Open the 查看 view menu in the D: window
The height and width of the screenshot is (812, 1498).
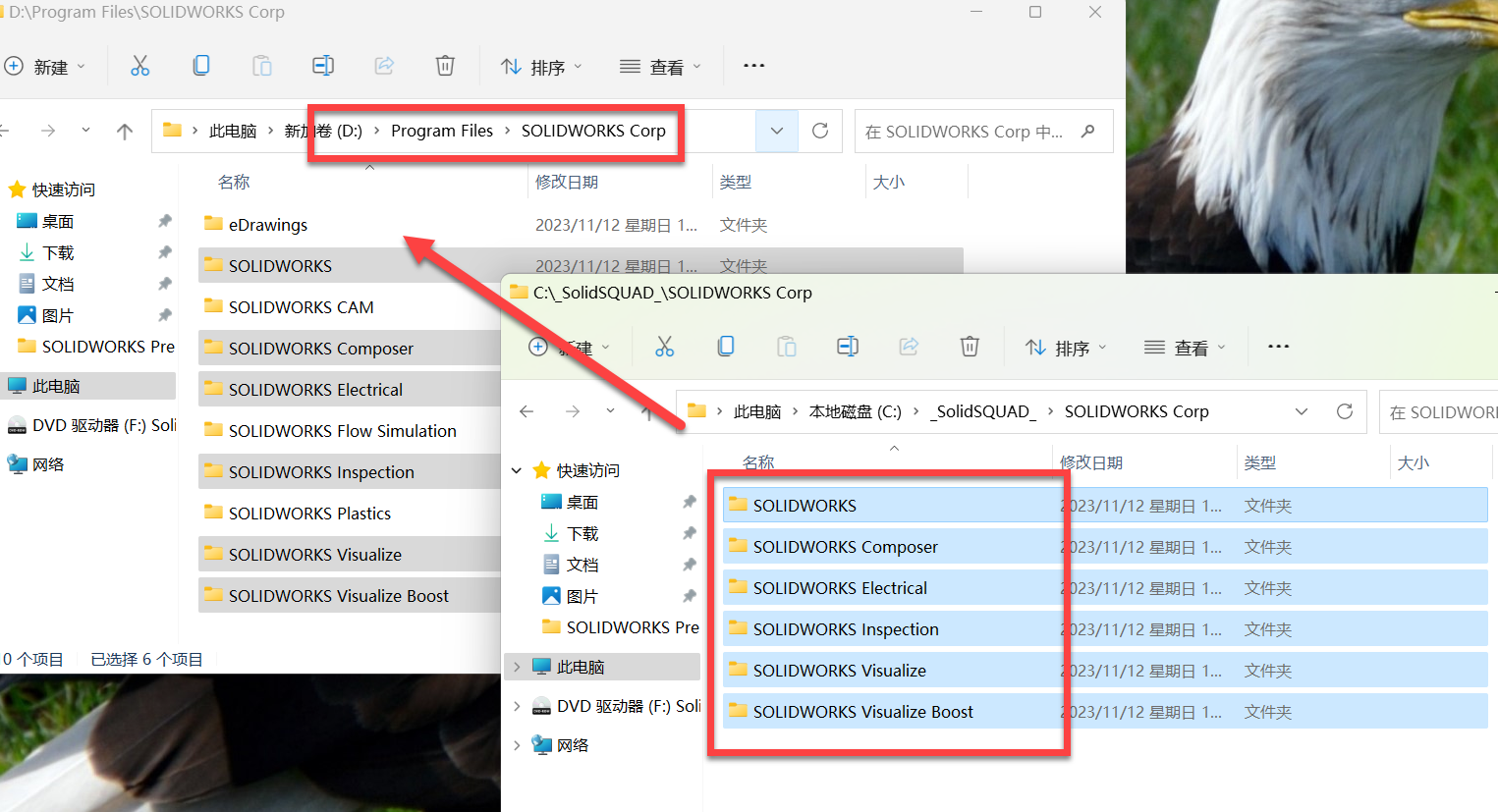660,67
